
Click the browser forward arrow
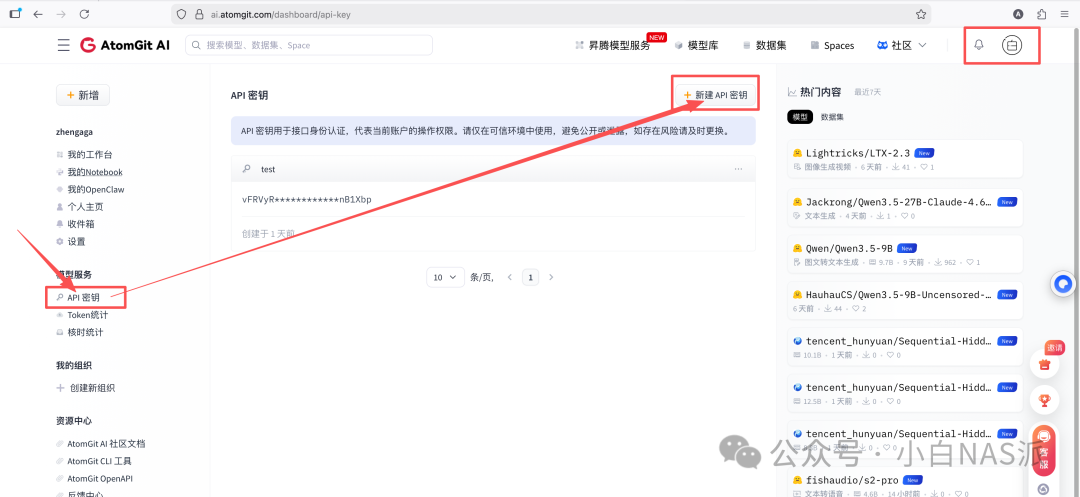click(61, 14)
